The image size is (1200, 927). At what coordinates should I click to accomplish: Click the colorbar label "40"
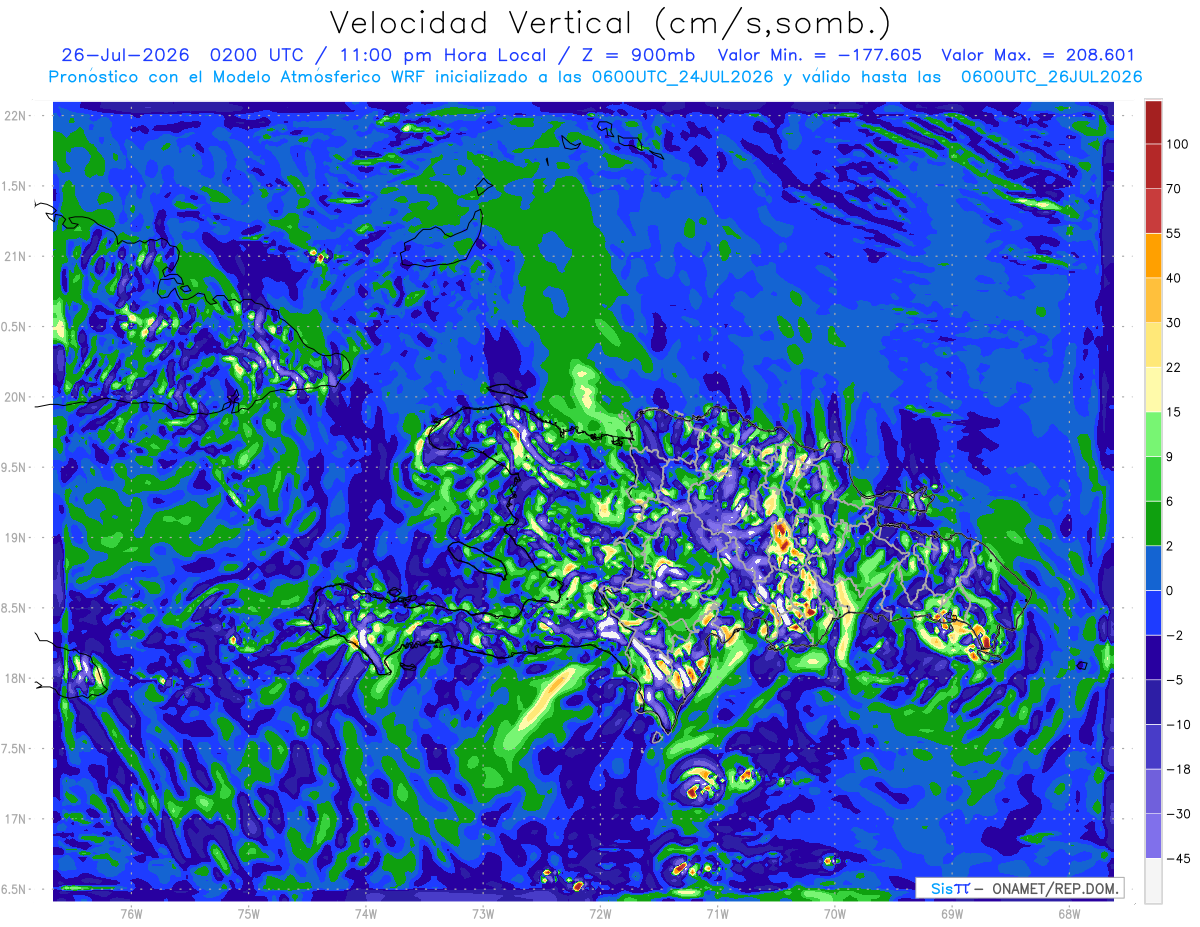point(1173,278)
